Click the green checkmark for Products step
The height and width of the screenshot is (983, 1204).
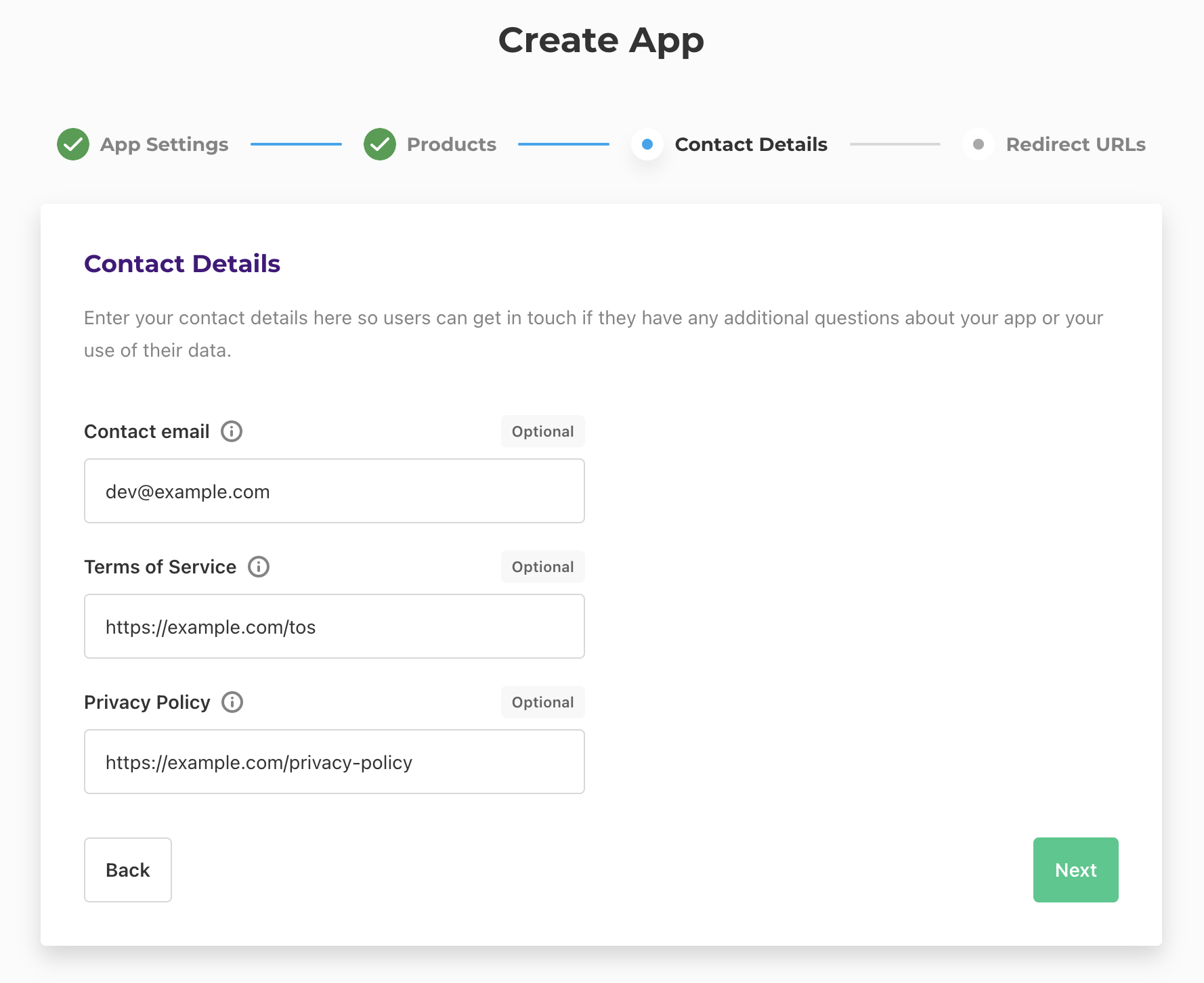click(380, 144)
